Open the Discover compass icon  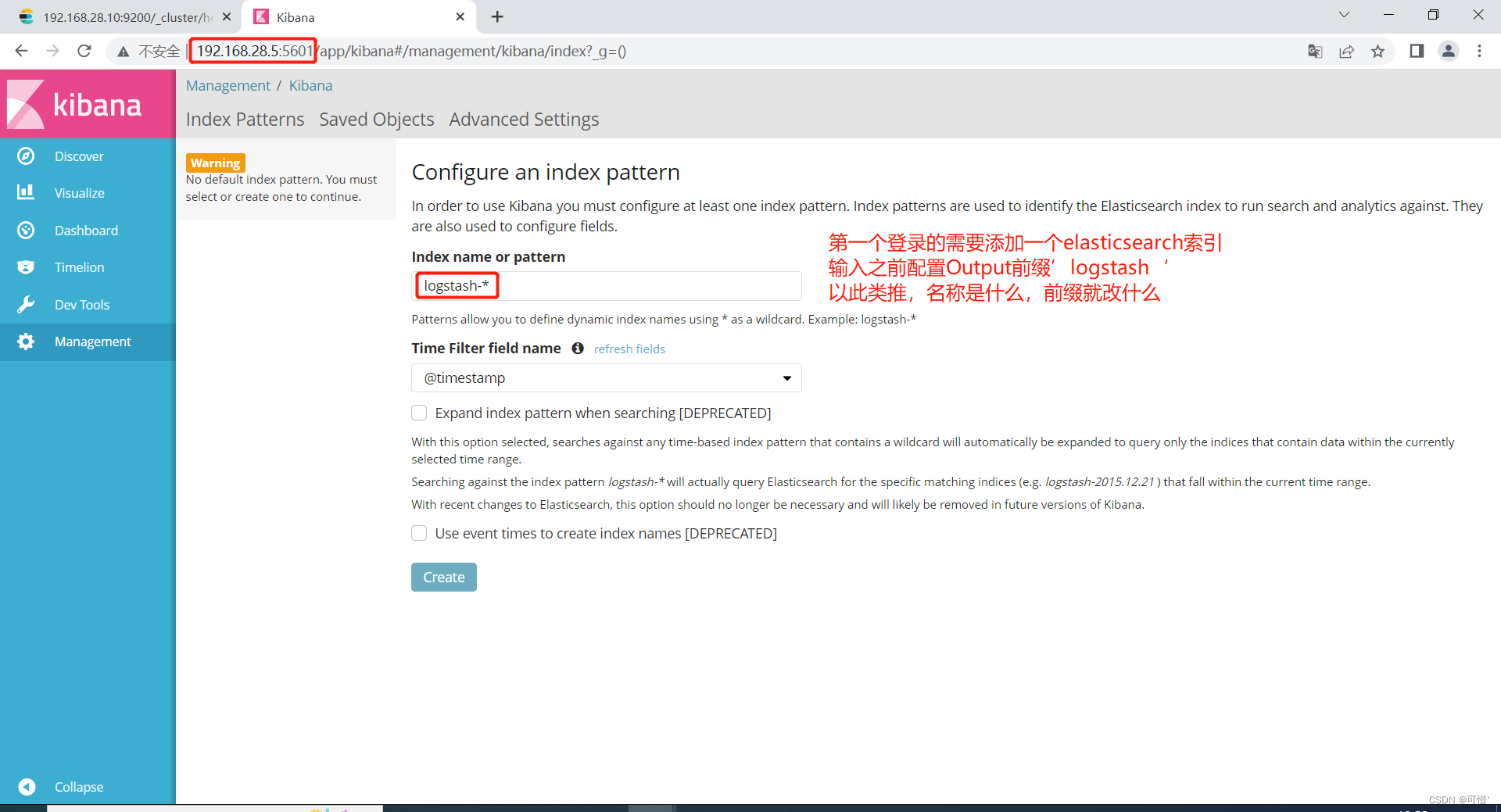coord(26,156)
